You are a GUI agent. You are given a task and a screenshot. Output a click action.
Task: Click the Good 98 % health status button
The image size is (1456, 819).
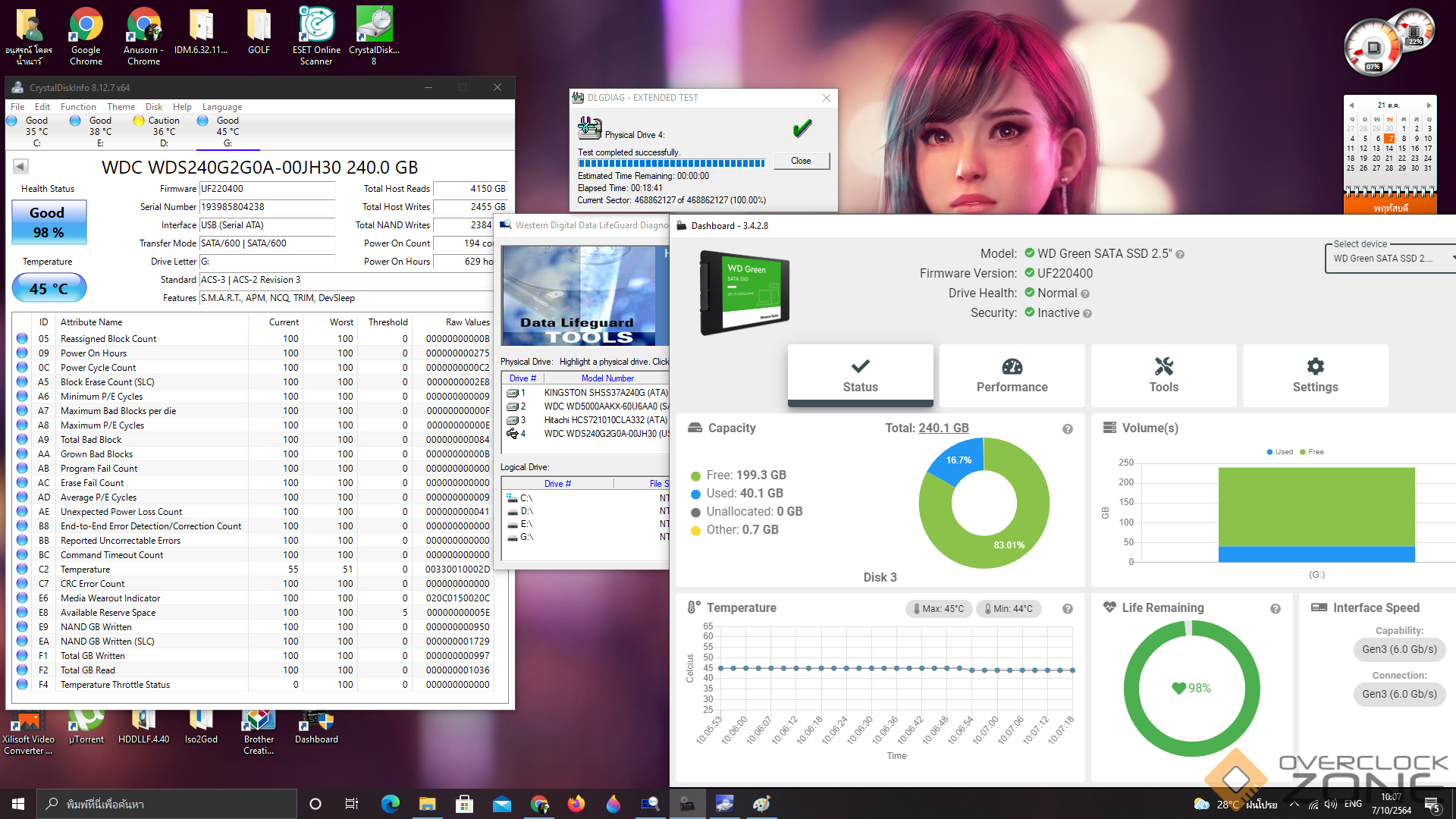49,222
